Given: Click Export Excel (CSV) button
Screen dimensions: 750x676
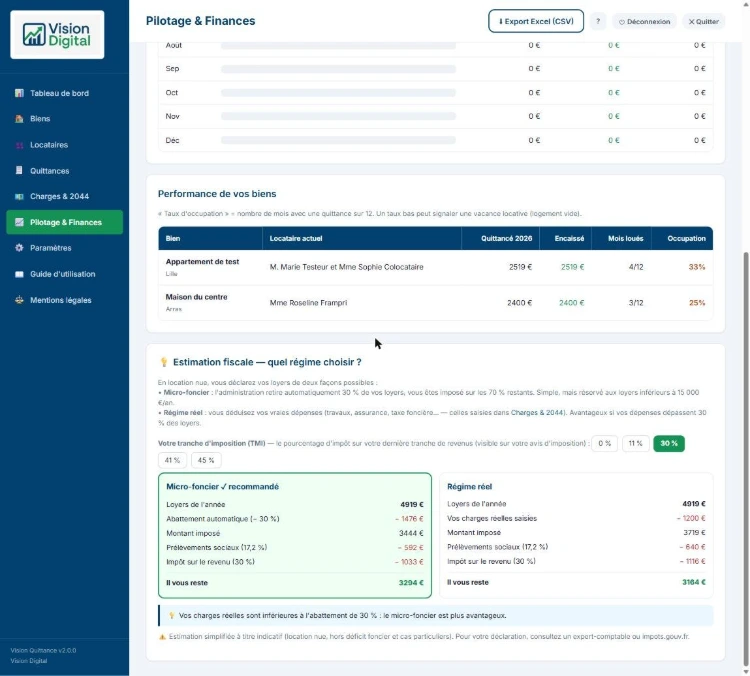Looking at the screenshot, I should pyautogui.click(x=536, y=21).
